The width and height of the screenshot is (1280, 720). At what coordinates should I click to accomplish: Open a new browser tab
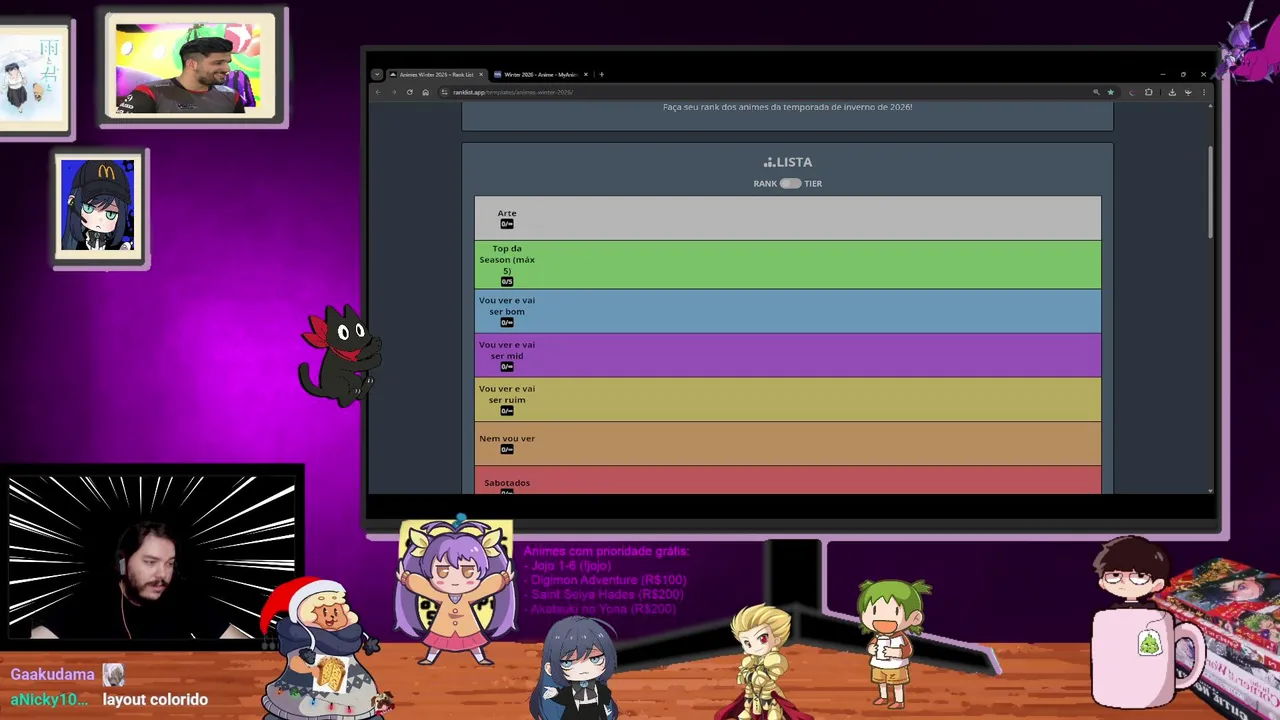point(601,74)
